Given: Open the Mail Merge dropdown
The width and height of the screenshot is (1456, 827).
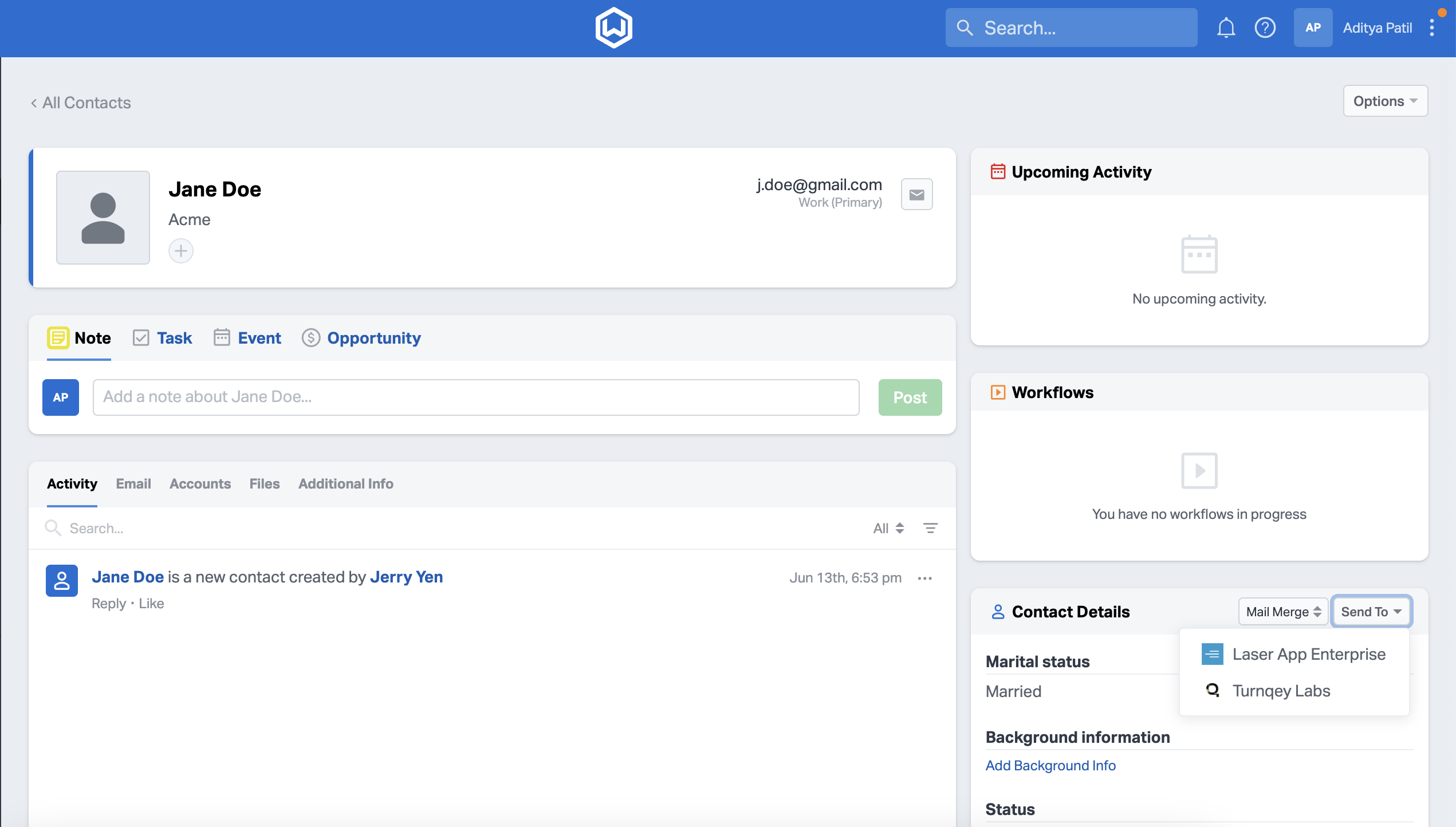Looking at the screenshot, I should (1283, 612).
